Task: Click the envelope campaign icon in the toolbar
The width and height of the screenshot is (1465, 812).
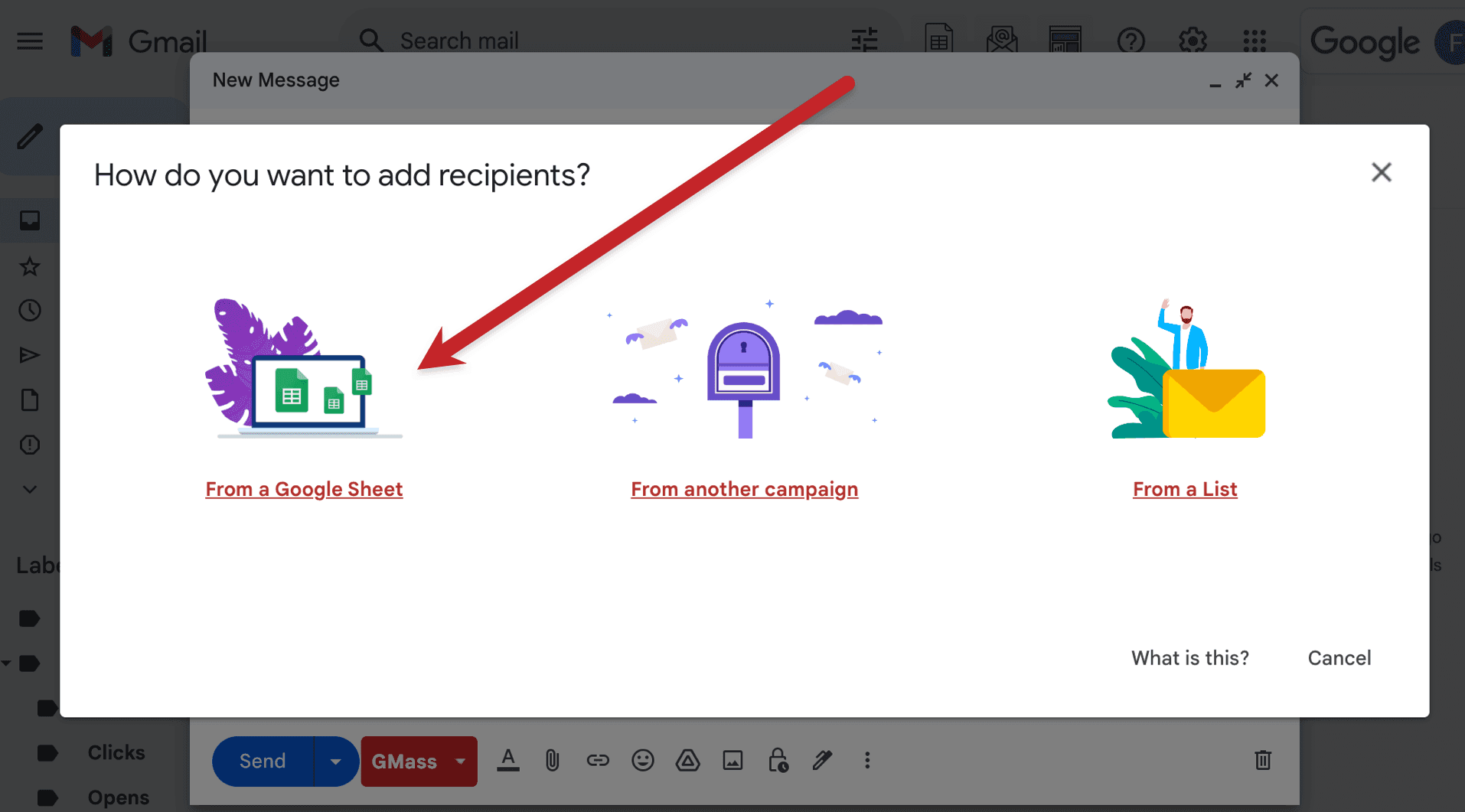Action: [1002, 41]
